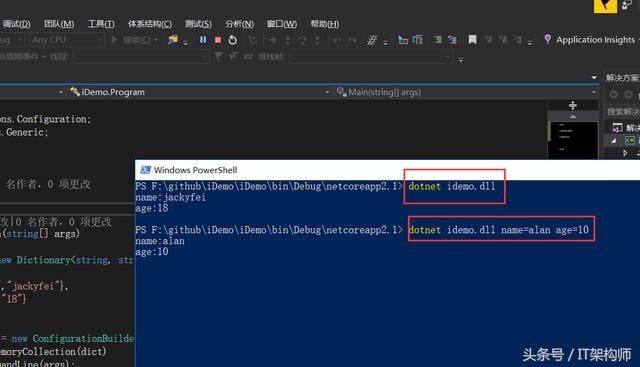The image size is (640, 367).
Task: Click the editor split-window handle icon
Action: click(573, 105)
